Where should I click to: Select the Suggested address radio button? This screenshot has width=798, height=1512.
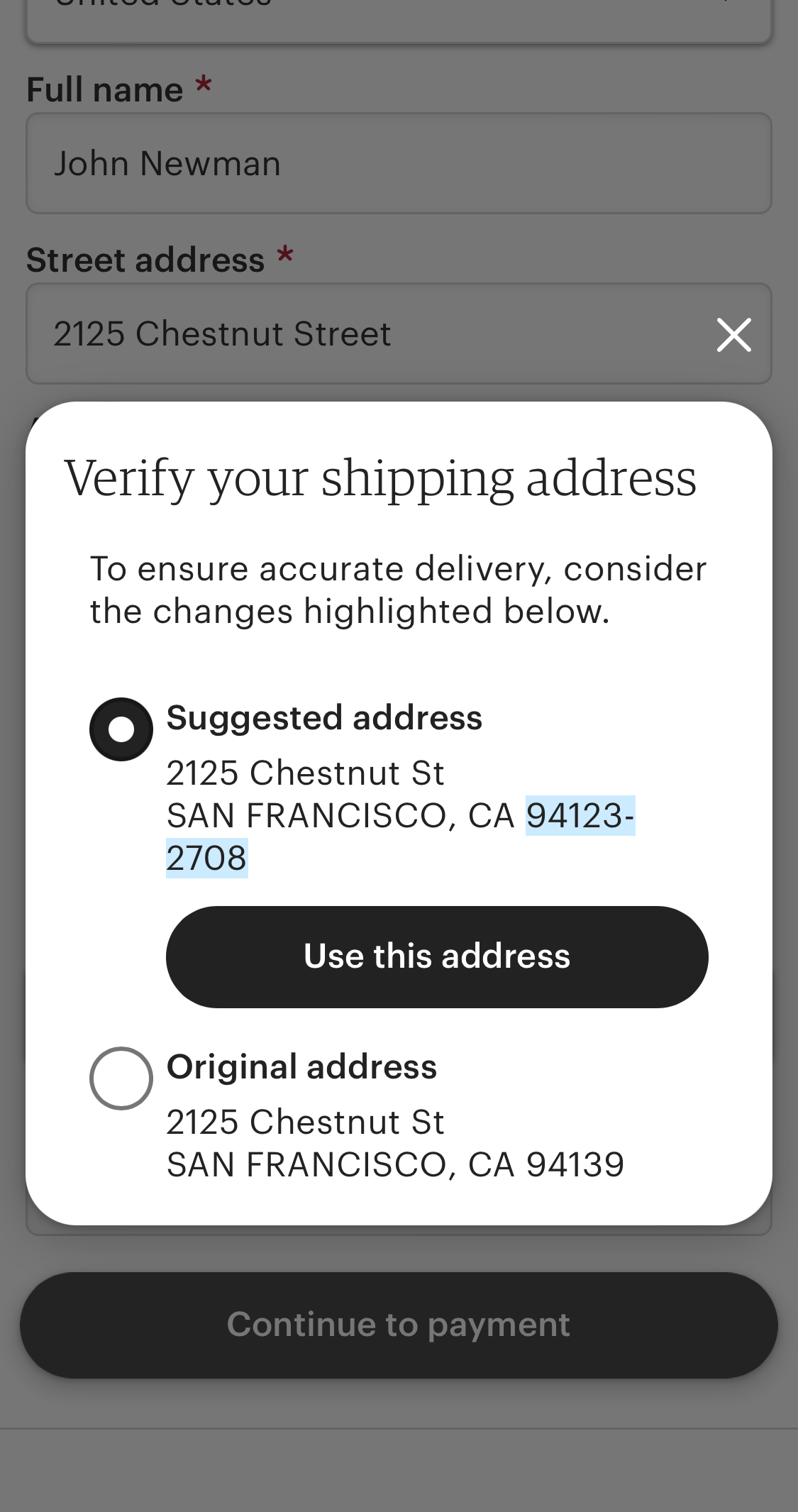tap(121, 728)
